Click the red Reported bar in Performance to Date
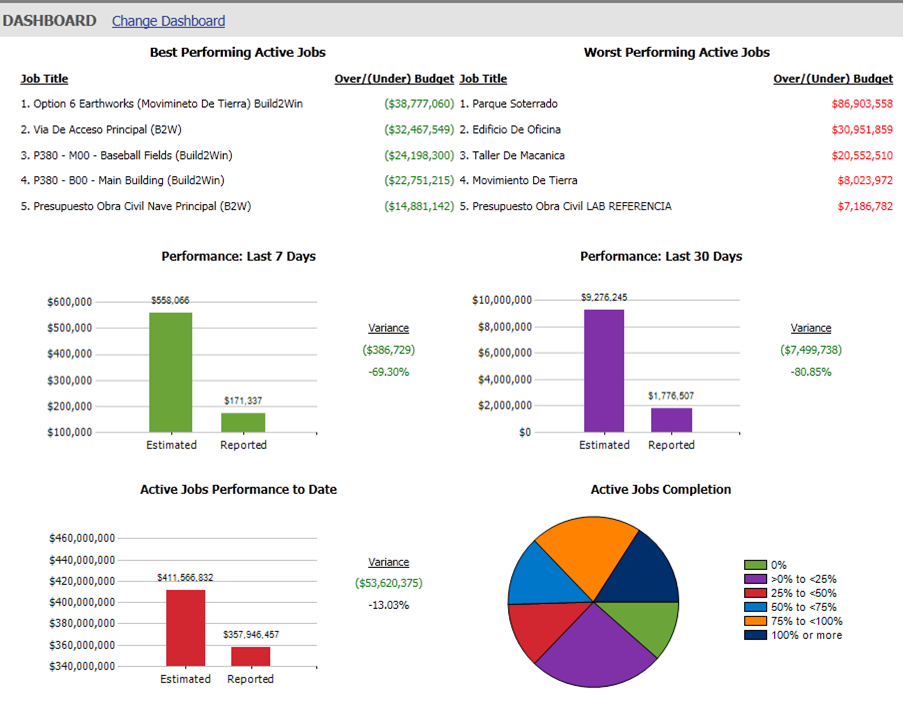The image size is (904, 708). (250, 656)
